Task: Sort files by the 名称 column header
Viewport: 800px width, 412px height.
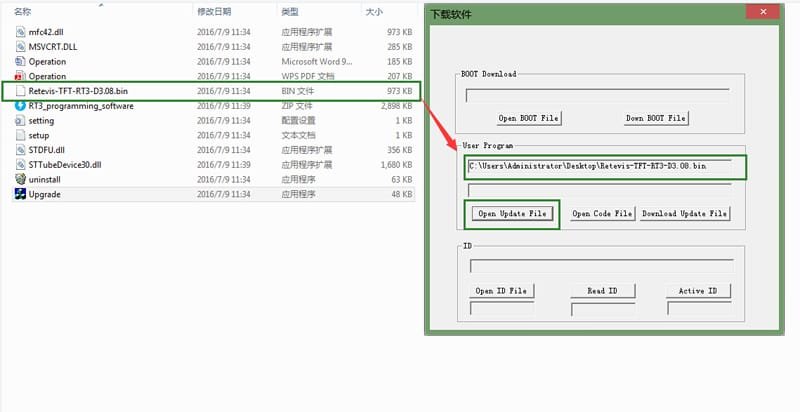Action: click(x=22, y=11)
